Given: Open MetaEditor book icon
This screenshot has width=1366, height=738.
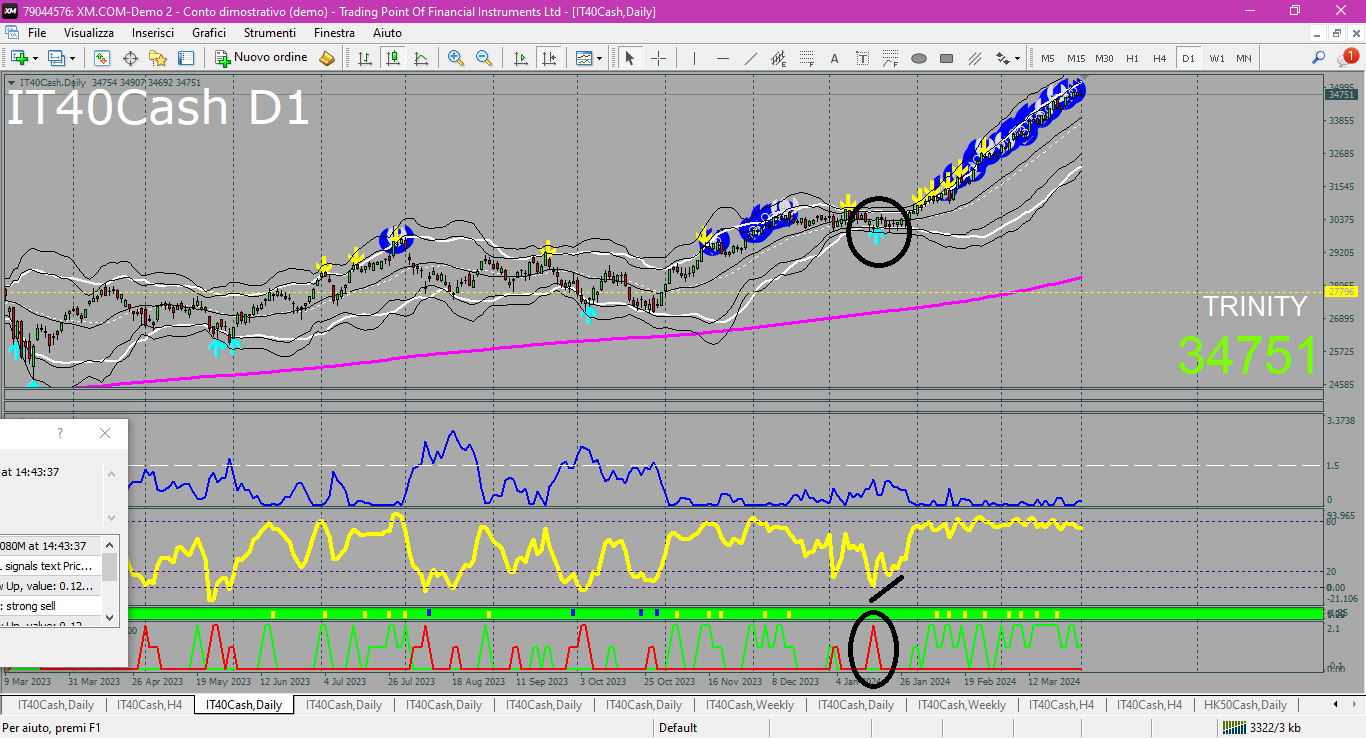Looking at the screenshot, I should (x=327, y=58).
